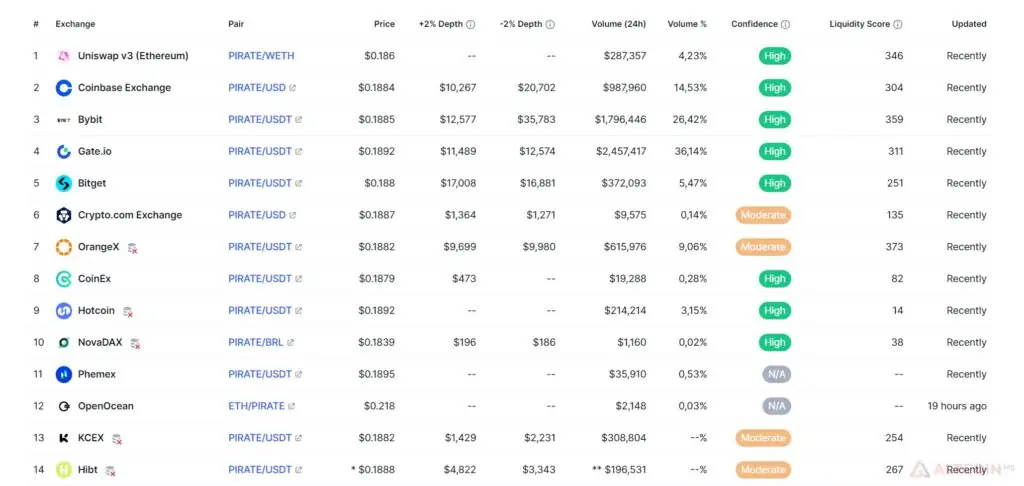Image resolution: width=1024 pixels, height=486 pixels.
Task: Open the ETH/PIRATE pair link
Action: pyautogui.click(x=257, y=406)
